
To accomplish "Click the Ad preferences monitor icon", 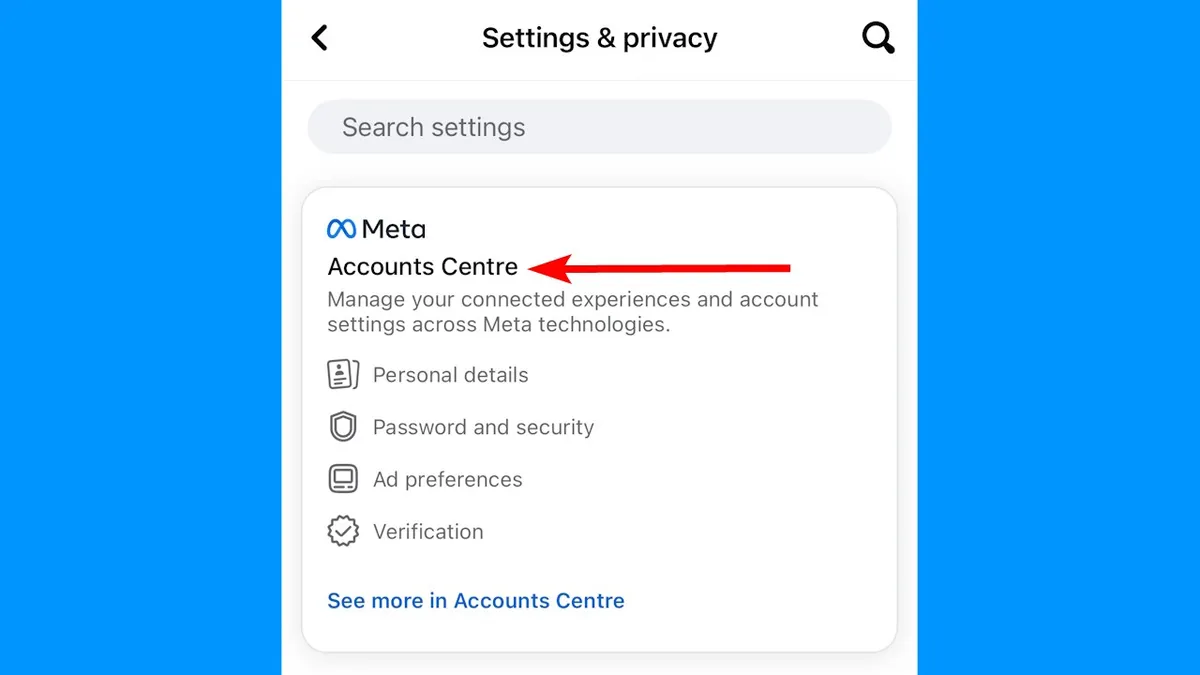I will coord(343,479).
